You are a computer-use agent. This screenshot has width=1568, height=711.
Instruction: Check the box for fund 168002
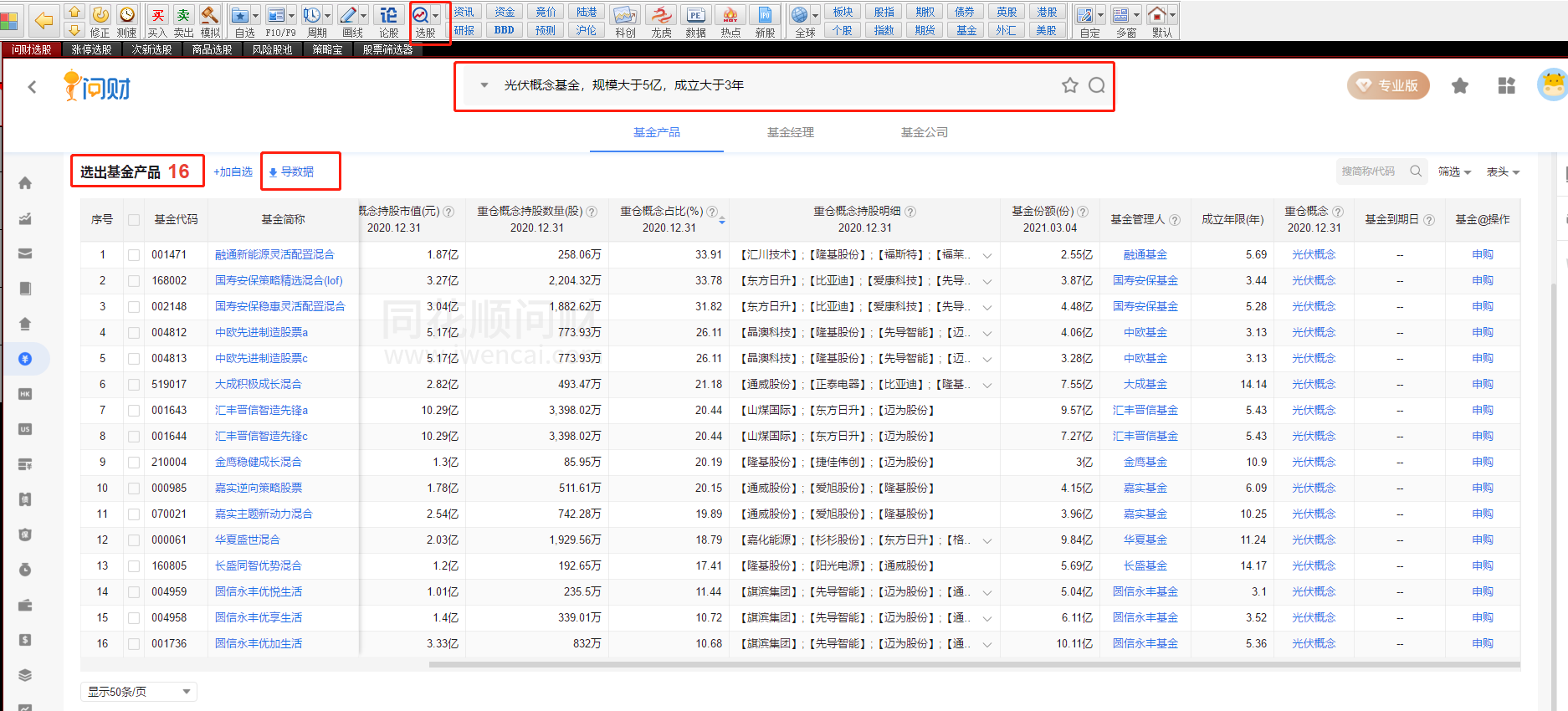(134, 281)
